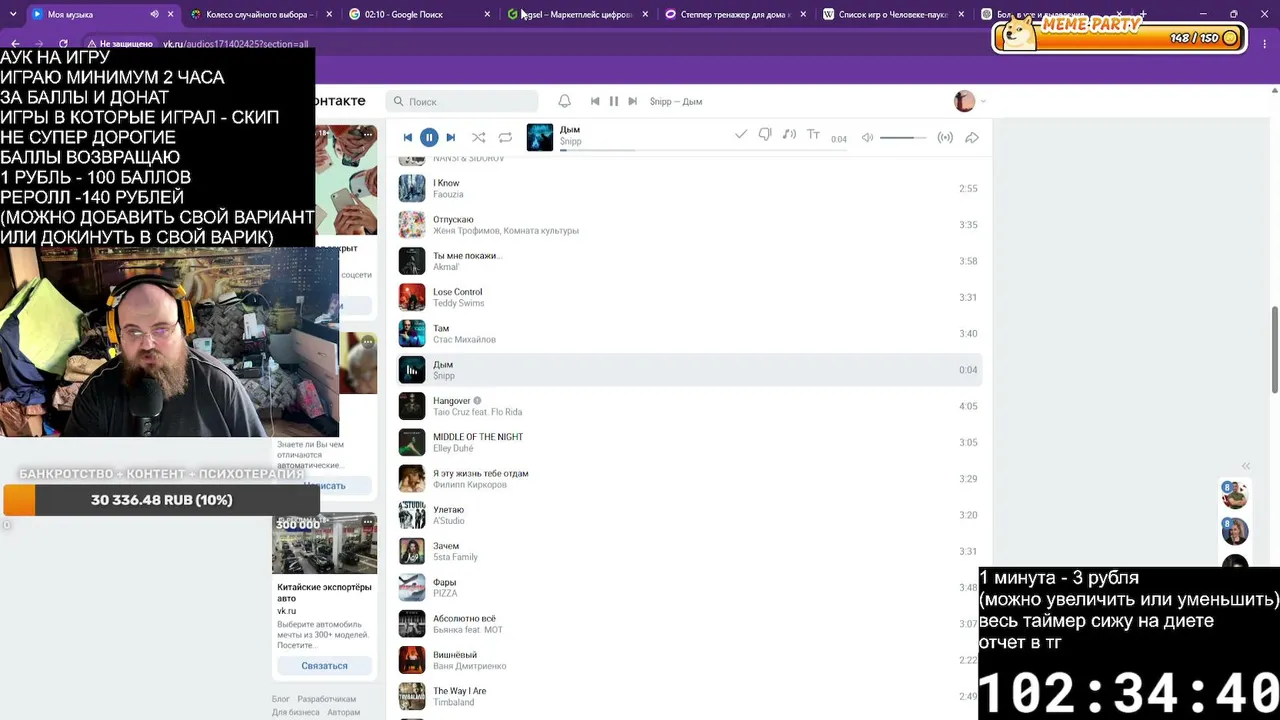Click the Связаться button in the car ad
The width and height of the screenshot is (1280, 720).
coord(325,665)
